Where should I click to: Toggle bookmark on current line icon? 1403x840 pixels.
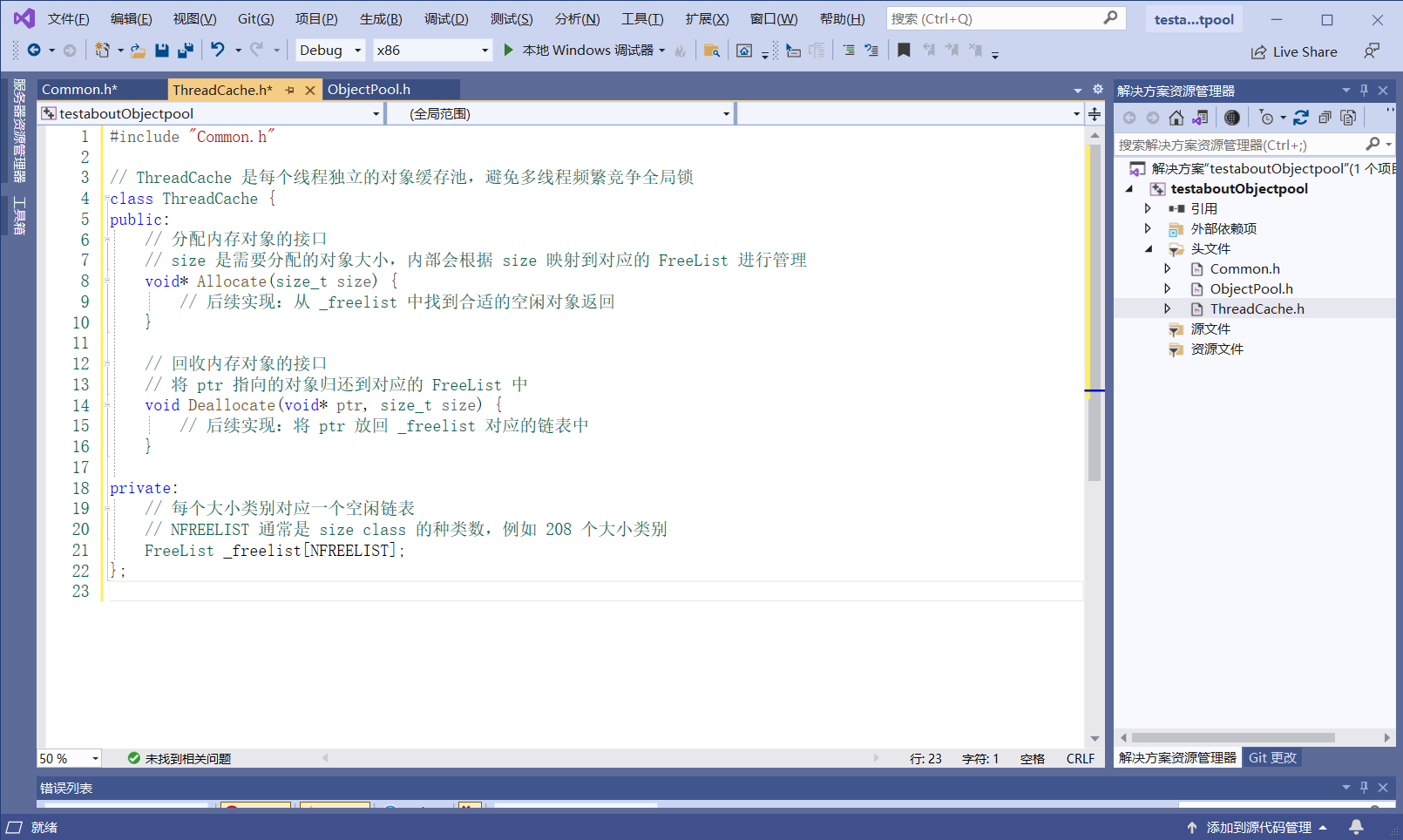click(904, 51)
